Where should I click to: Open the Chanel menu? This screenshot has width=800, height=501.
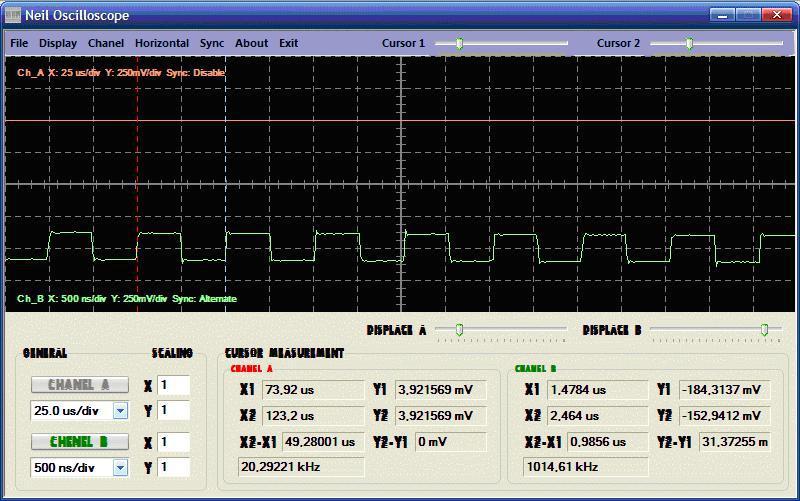(x=106, y=43)
